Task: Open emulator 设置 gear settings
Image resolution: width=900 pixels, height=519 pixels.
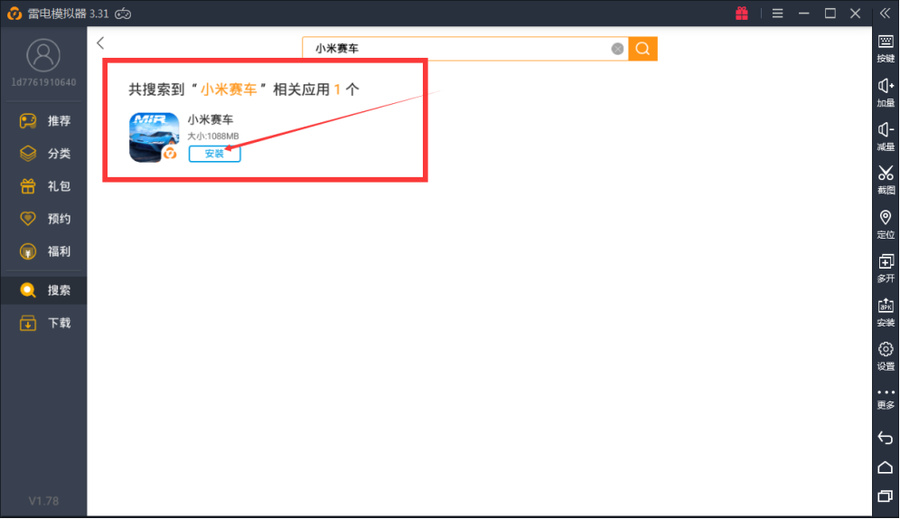Action: pyautogui.click(x=885, y=354)
